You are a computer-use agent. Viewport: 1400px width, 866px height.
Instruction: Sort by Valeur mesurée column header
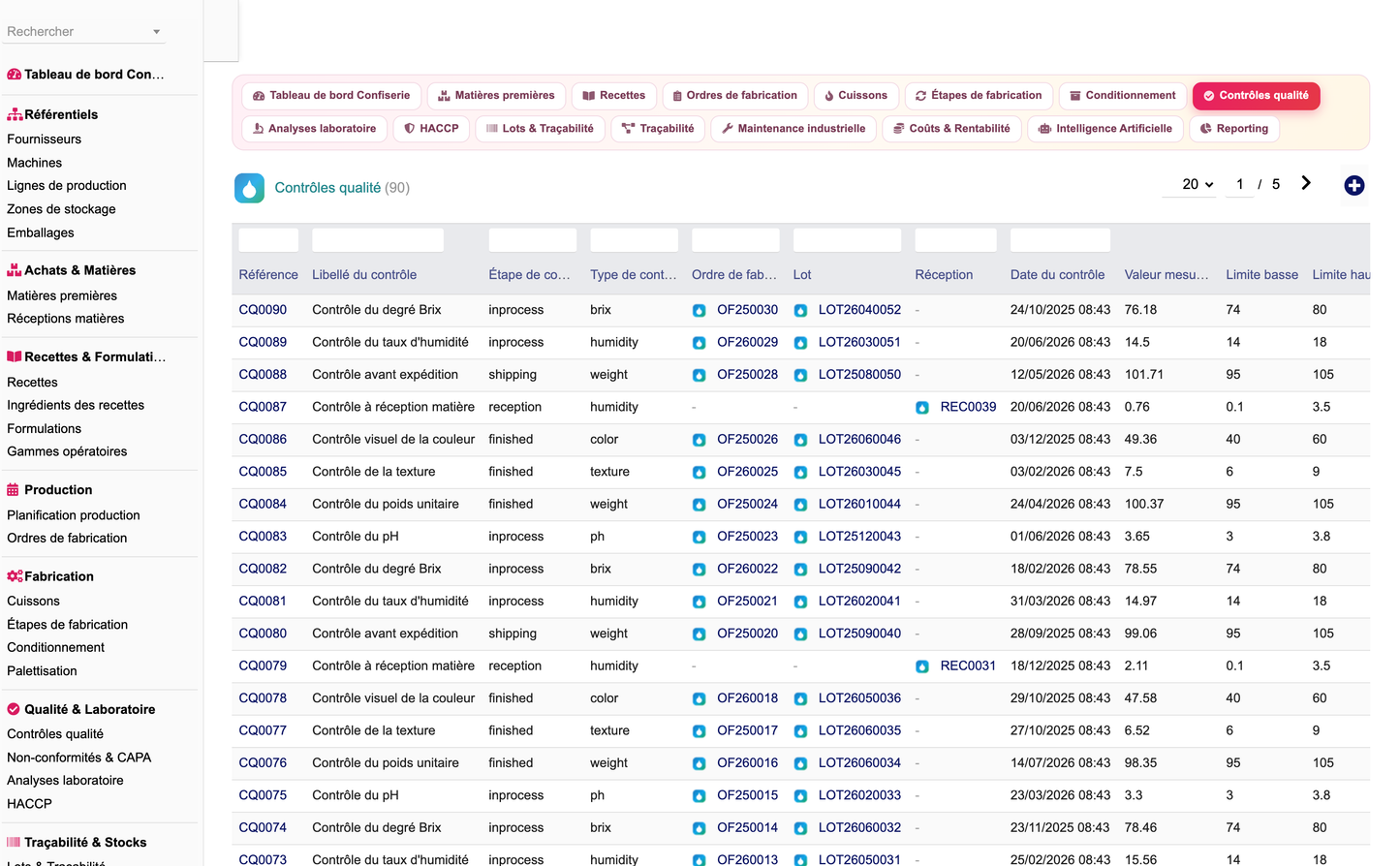point(1166,275)
